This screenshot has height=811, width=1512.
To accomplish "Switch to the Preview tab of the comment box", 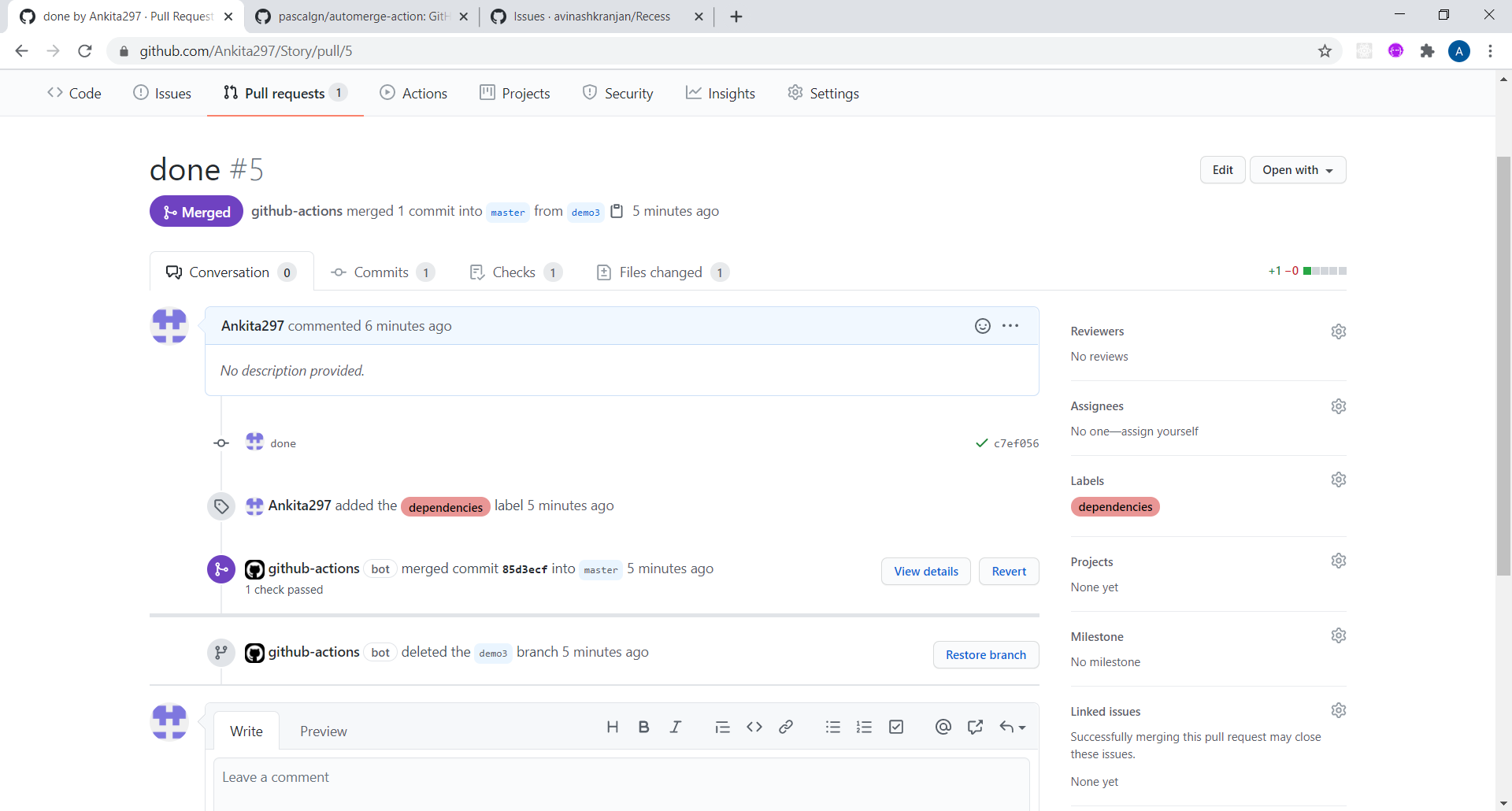I will 323,731.
